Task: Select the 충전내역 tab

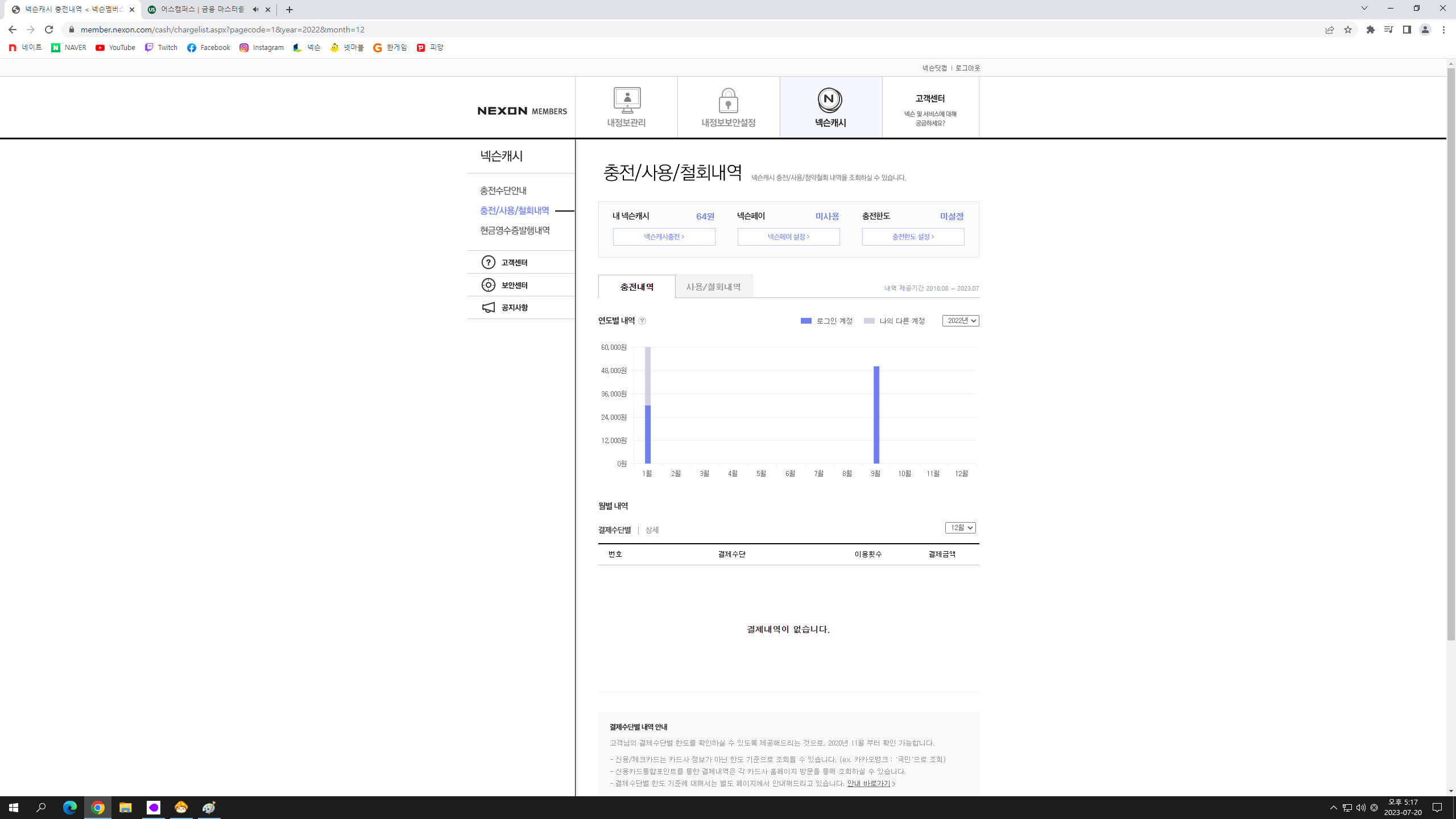Action: (636, 287)
